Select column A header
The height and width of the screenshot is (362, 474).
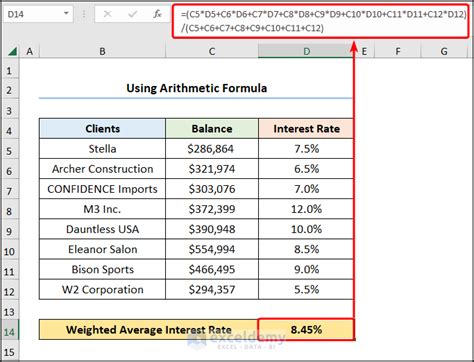(x=30, y=51)
